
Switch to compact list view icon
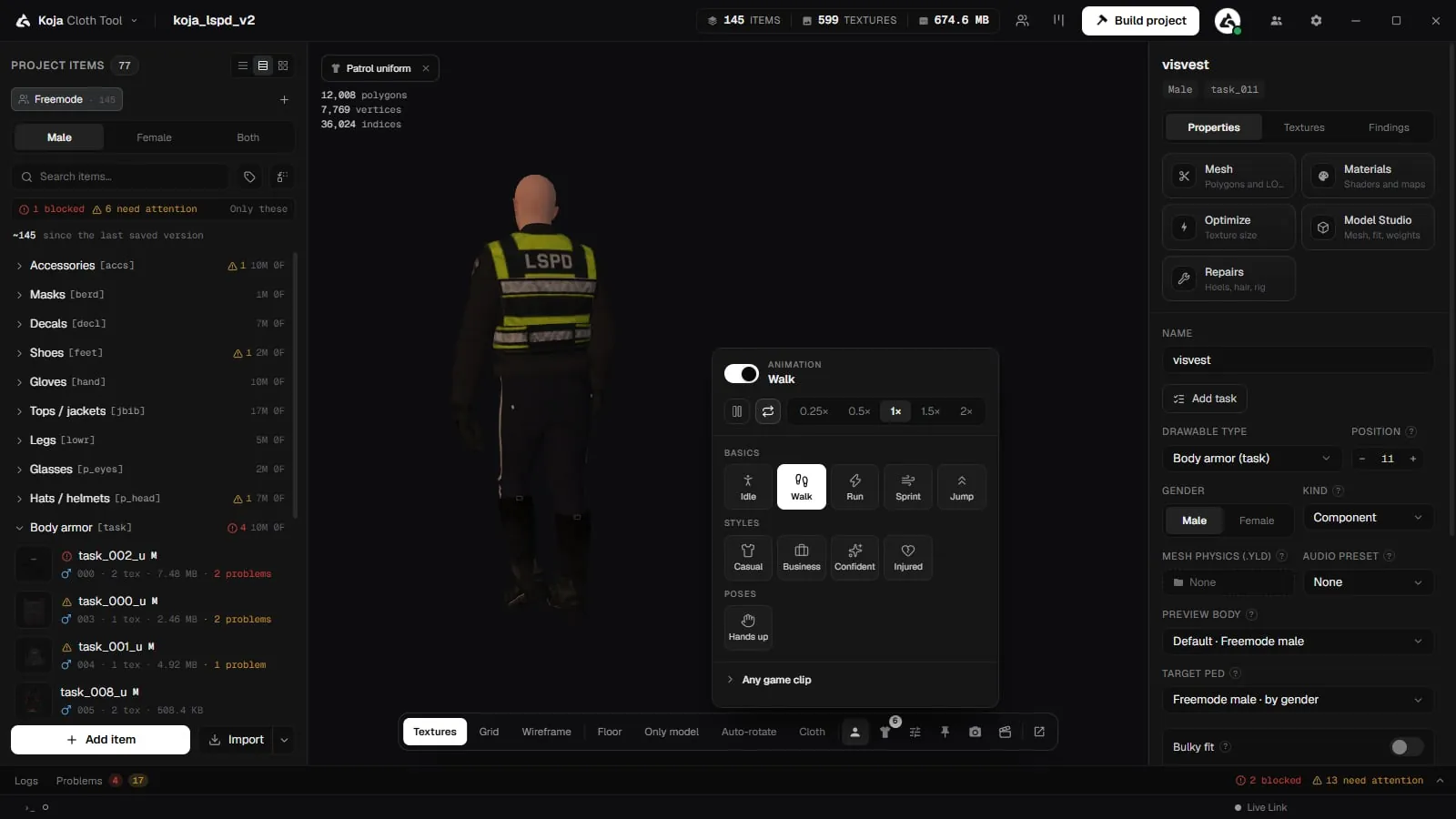243,66
